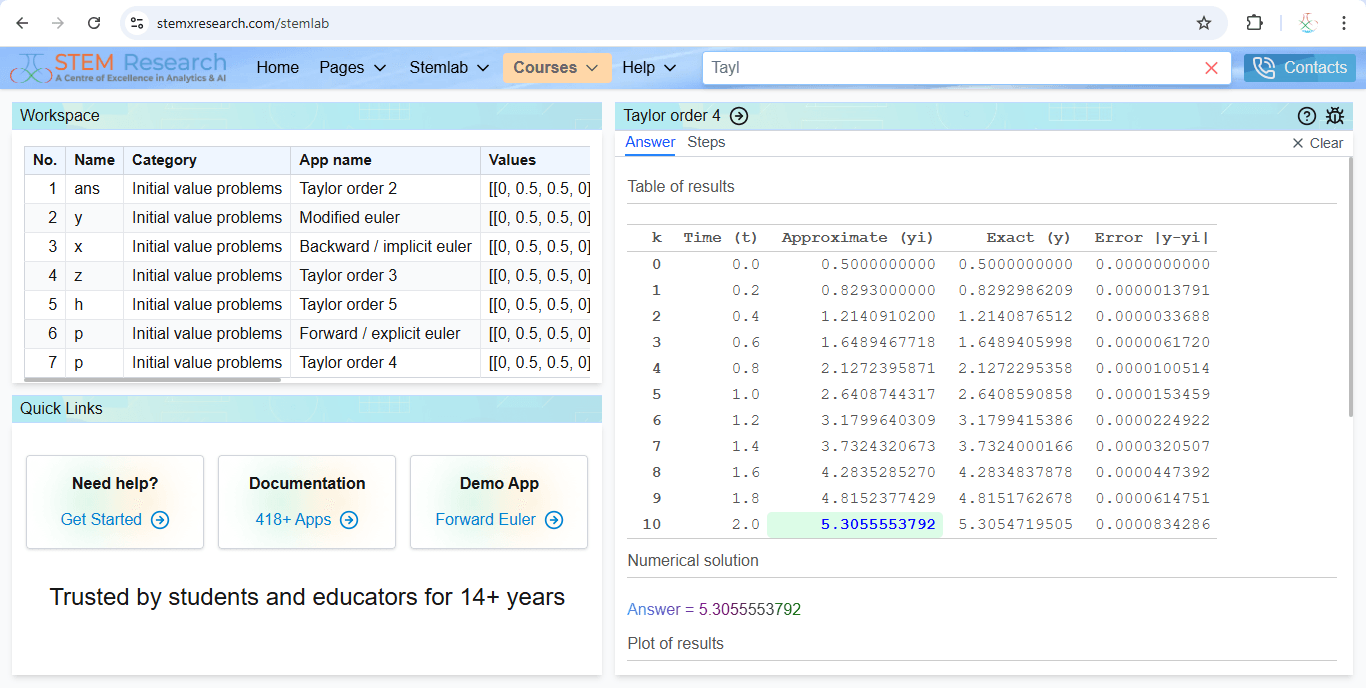Expand the Help menu
Viewport: 1366px width, 688px height.
tap(649, 68)
